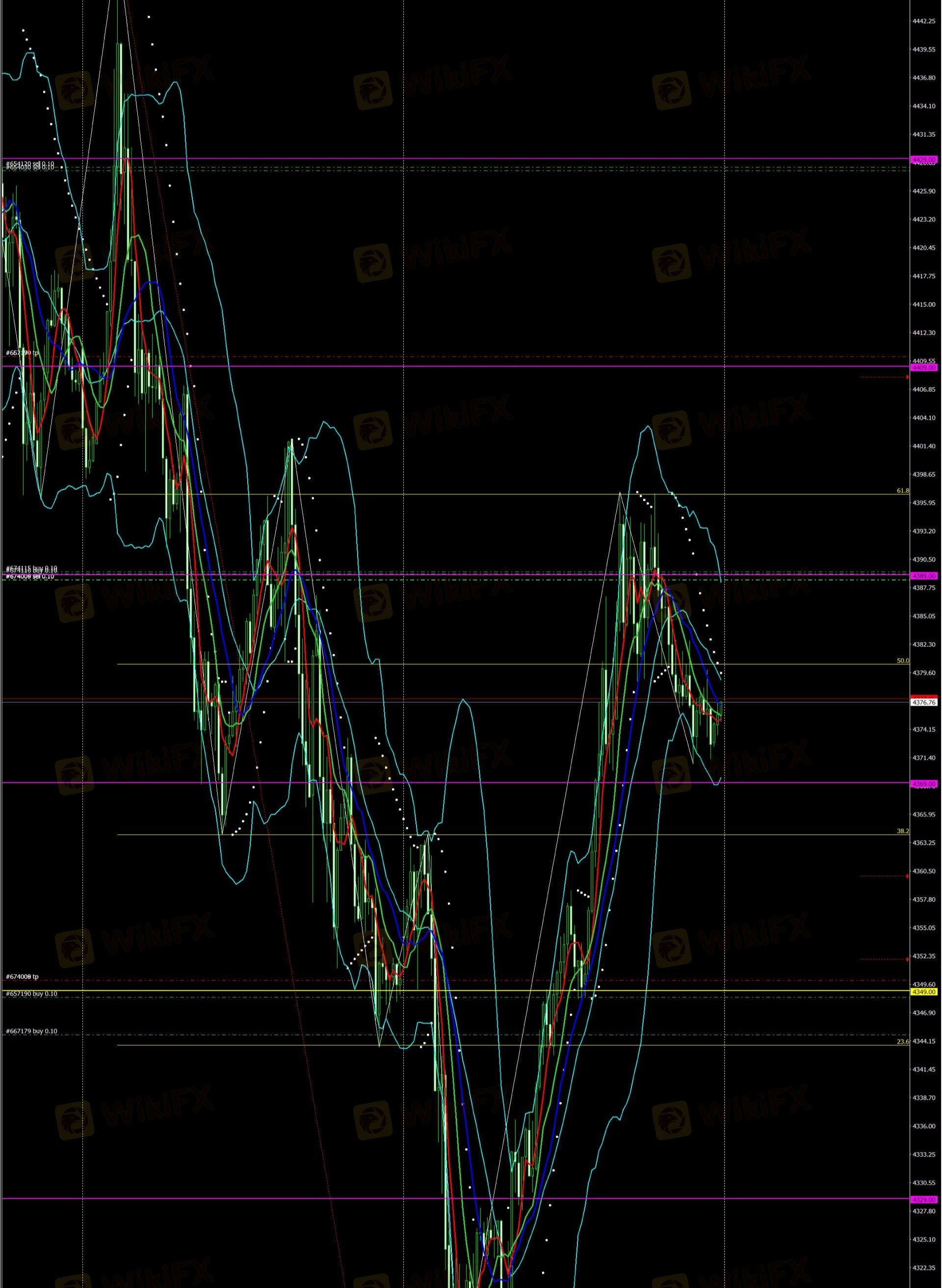Click 4412.30 on the price scale
Image resolution: width=942 pixels, height=1288 pixels.
pos(924,333)
